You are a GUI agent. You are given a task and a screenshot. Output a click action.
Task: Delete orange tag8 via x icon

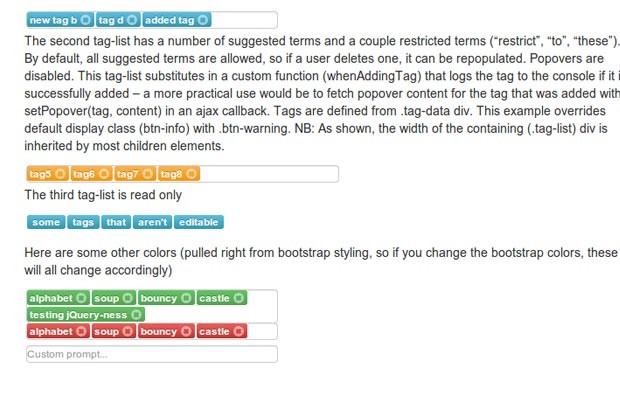coord(191,174)
